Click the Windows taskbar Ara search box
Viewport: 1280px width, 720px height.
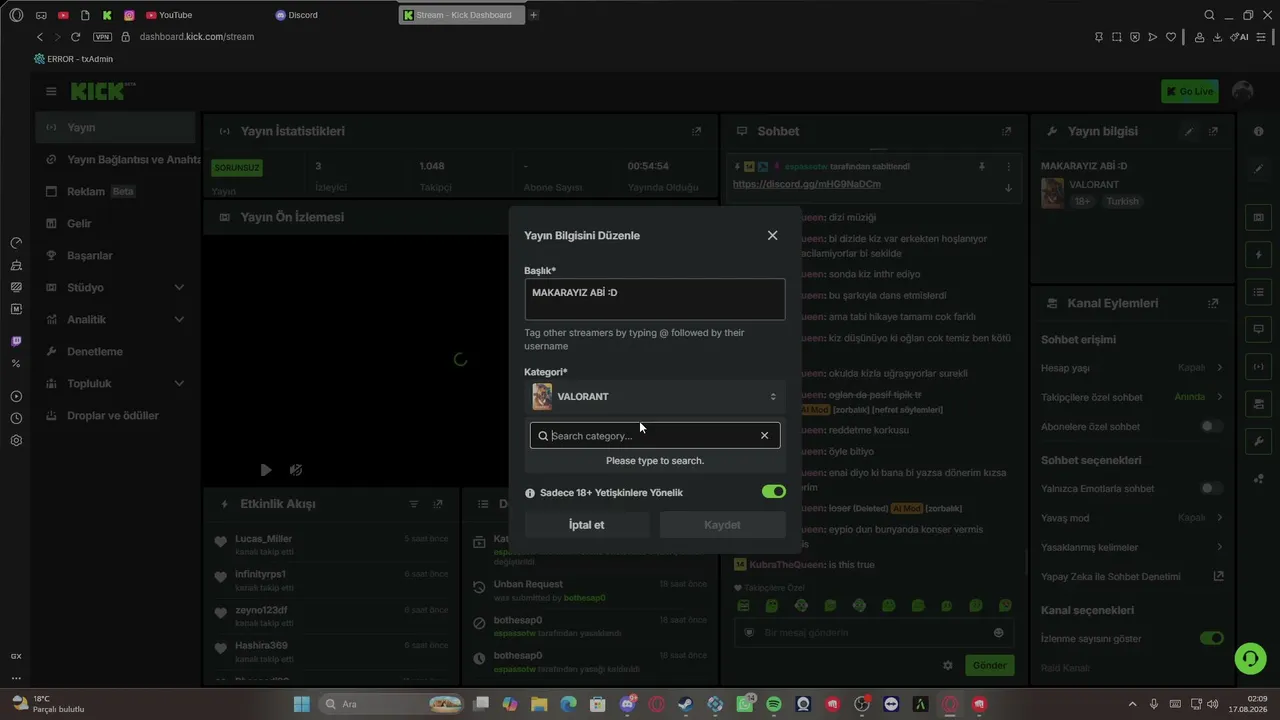pyautogui.click(x=390, y=704)
